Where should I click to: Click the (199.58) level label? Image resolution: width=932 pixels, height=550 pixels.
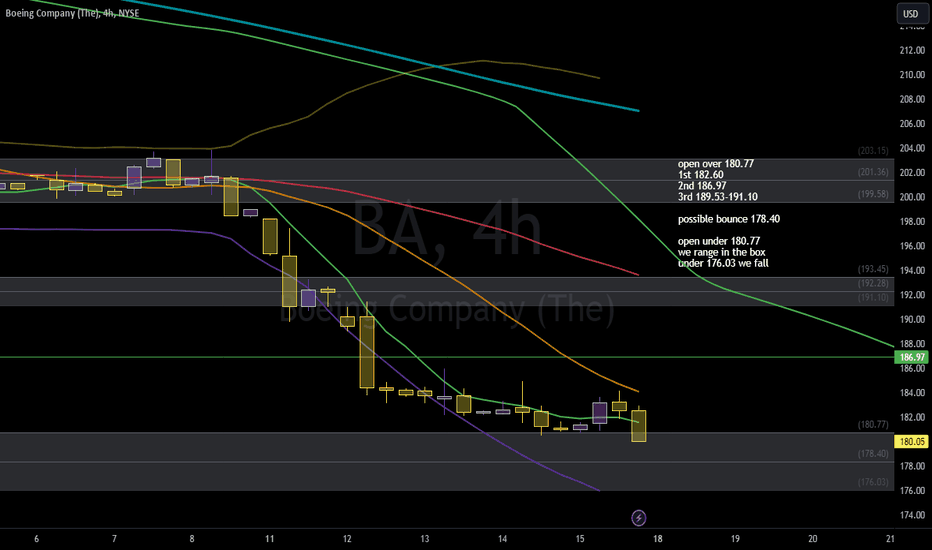(873, 194)
